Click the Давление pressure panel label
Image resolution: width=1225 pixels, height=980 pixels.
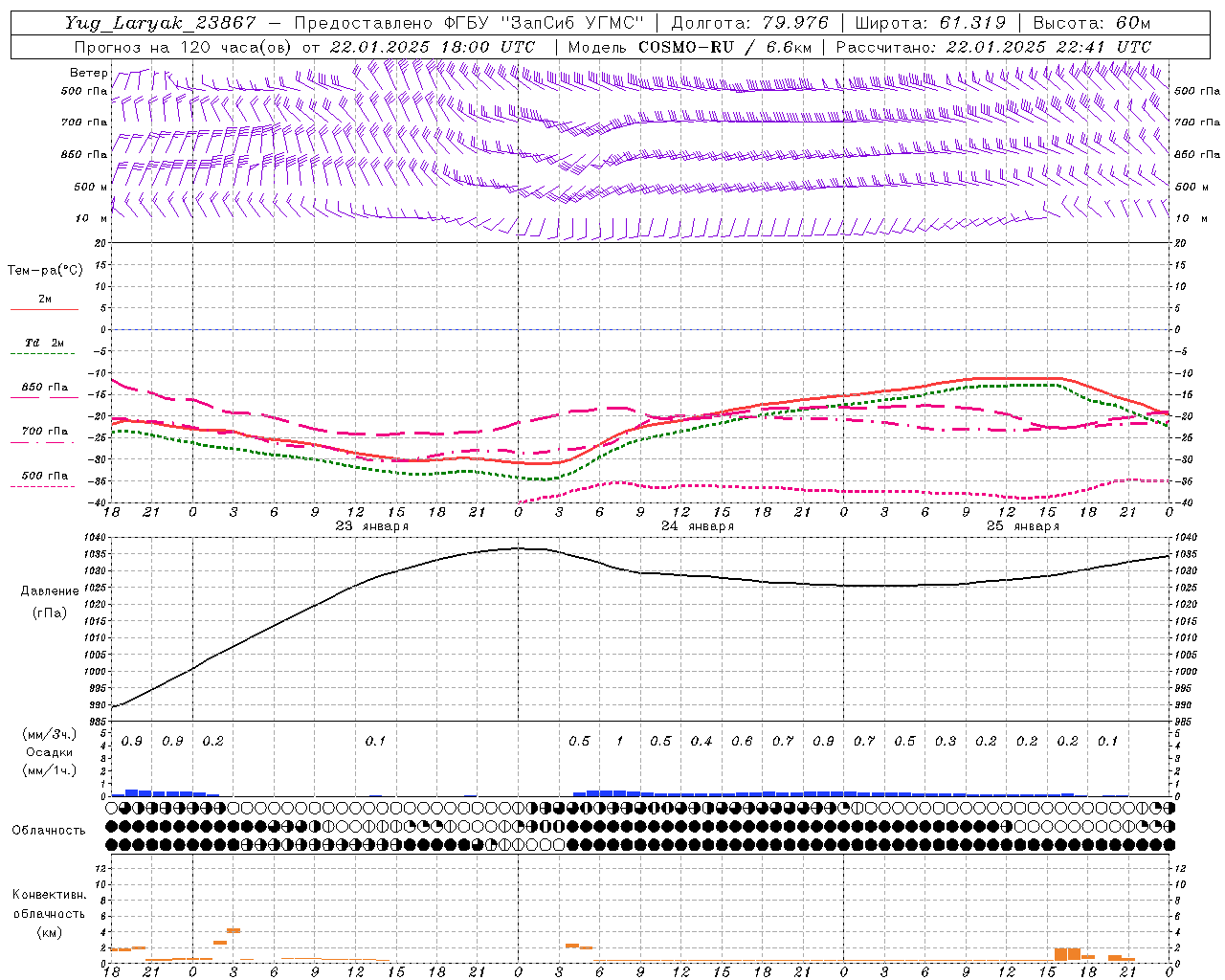click(50, 591)
